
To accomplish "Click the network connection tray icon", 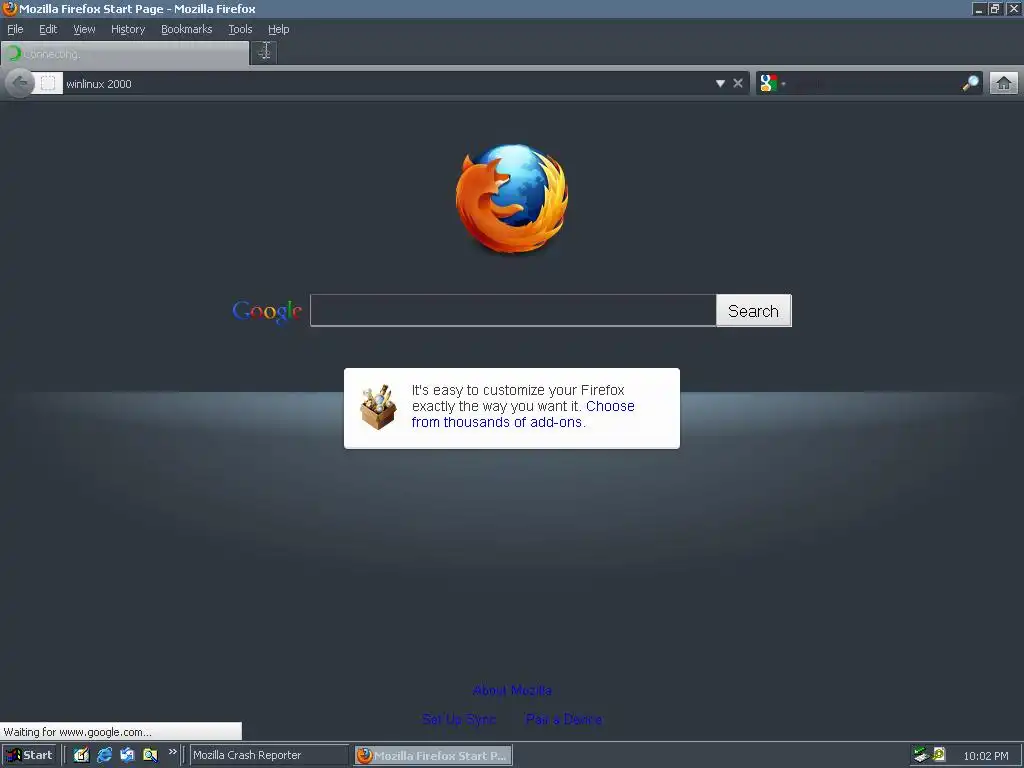I will click(x=921, y=754).
